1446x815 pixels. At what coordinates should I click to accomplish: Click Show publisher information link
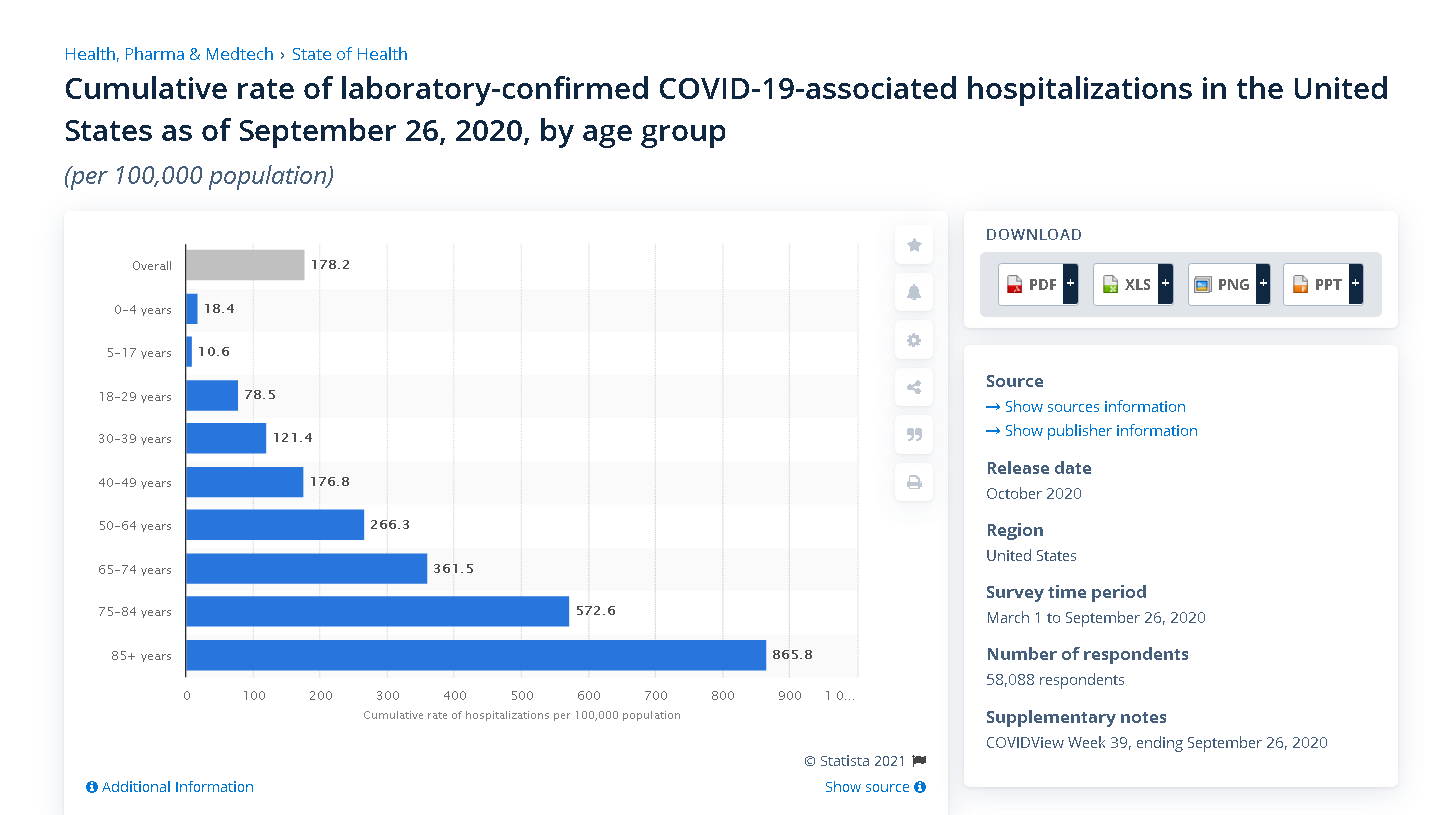coord(1092,431)
